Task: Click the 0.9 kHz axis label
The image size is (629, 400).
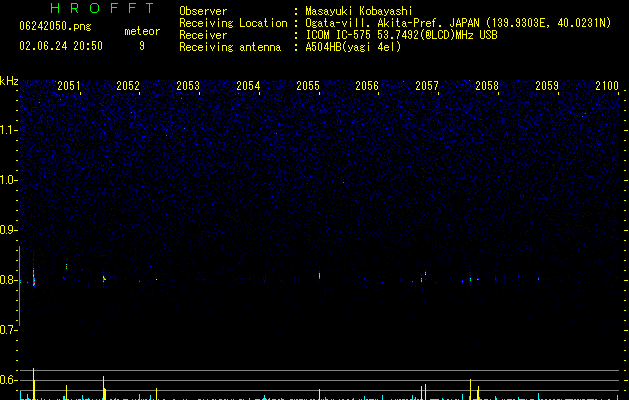Action: click(8, 230)
